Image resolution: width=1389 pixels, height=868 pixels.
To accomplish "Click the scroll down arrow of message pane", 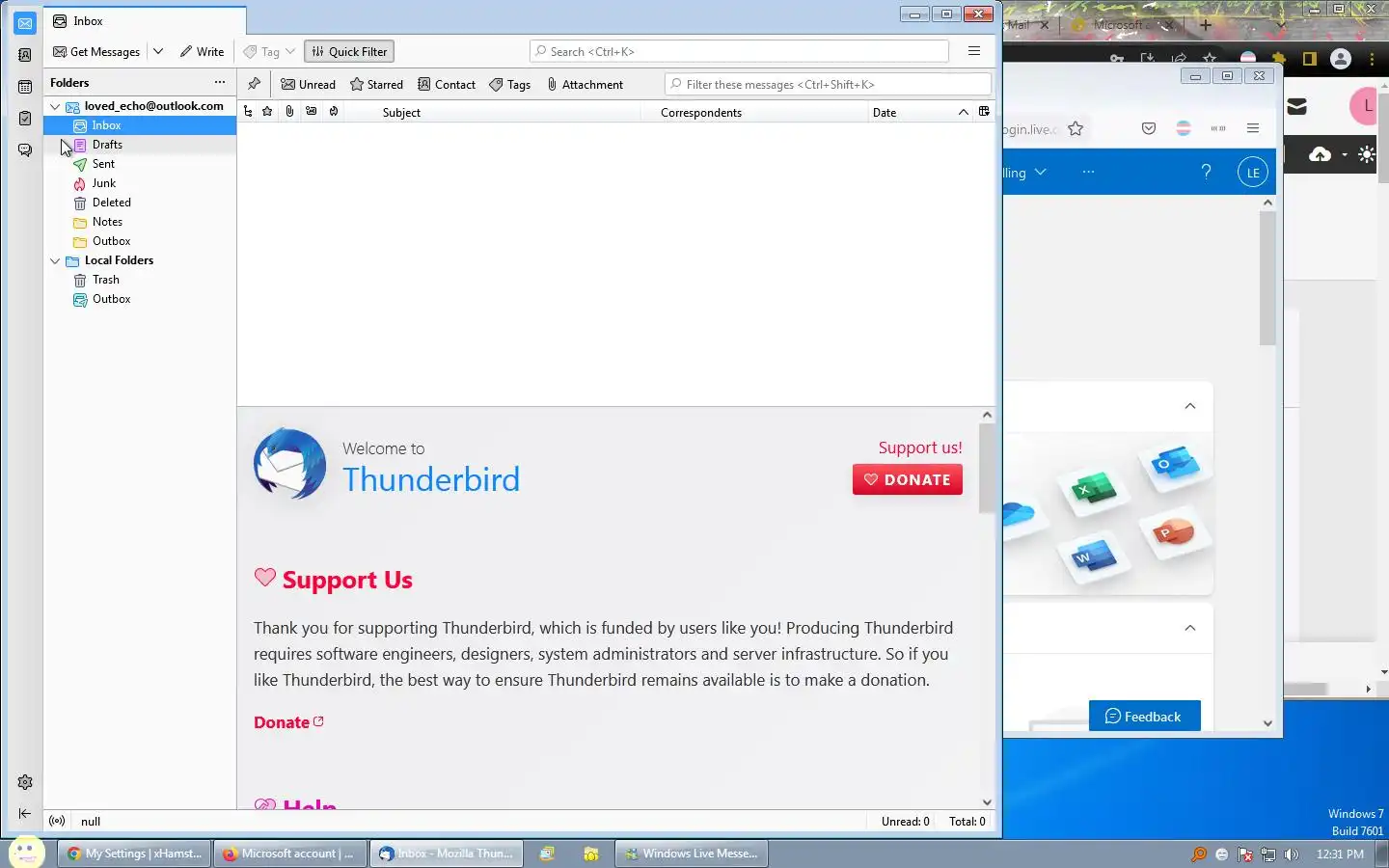I will click(987, 801).
